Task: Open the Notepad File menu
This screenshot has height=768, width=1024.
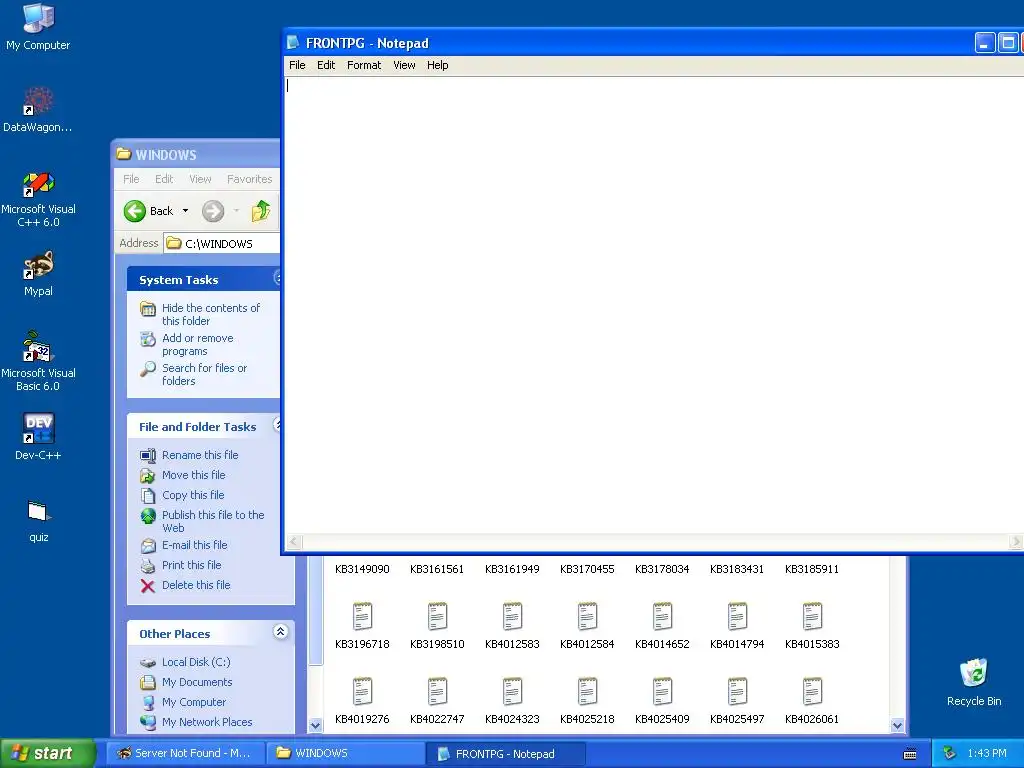Action: pyautogui.click(x=297, y=65)
